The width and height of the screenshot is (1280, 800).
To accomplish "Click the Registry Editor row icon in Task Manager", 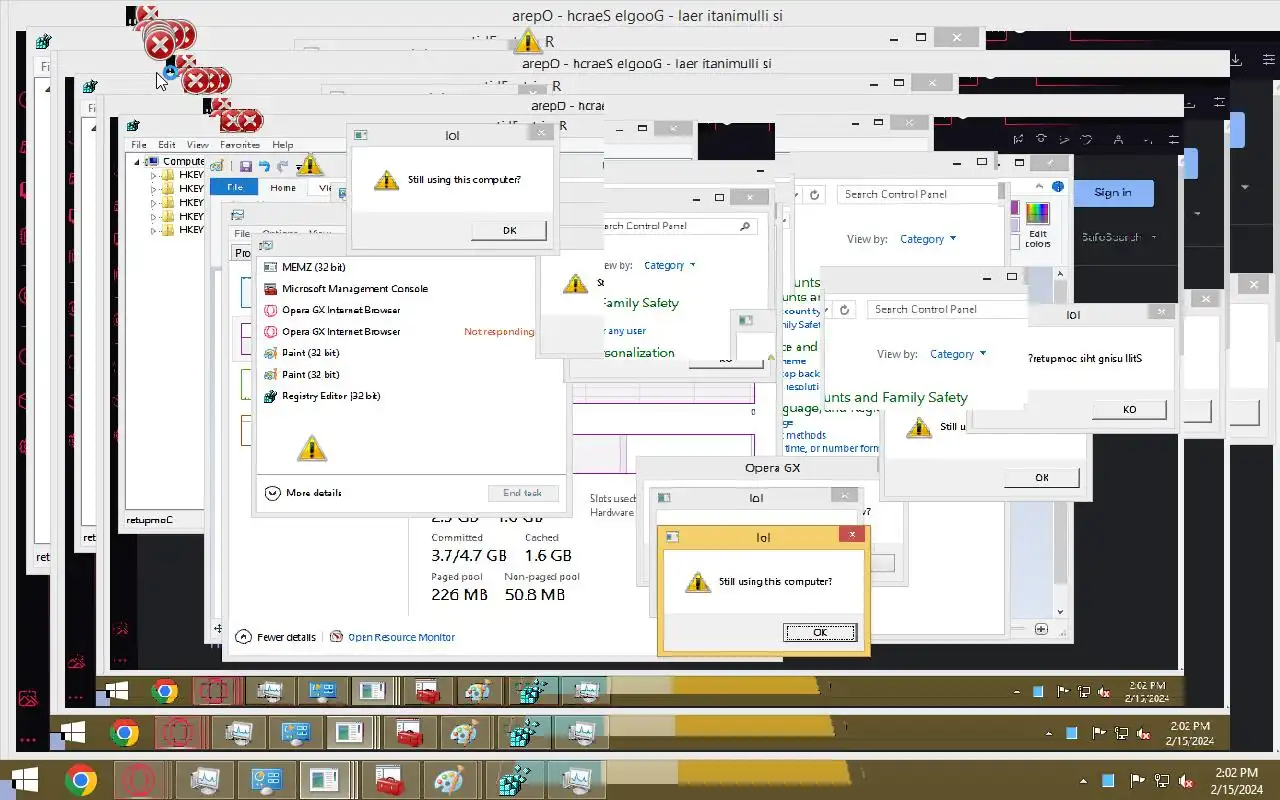I will coord(270,396).
